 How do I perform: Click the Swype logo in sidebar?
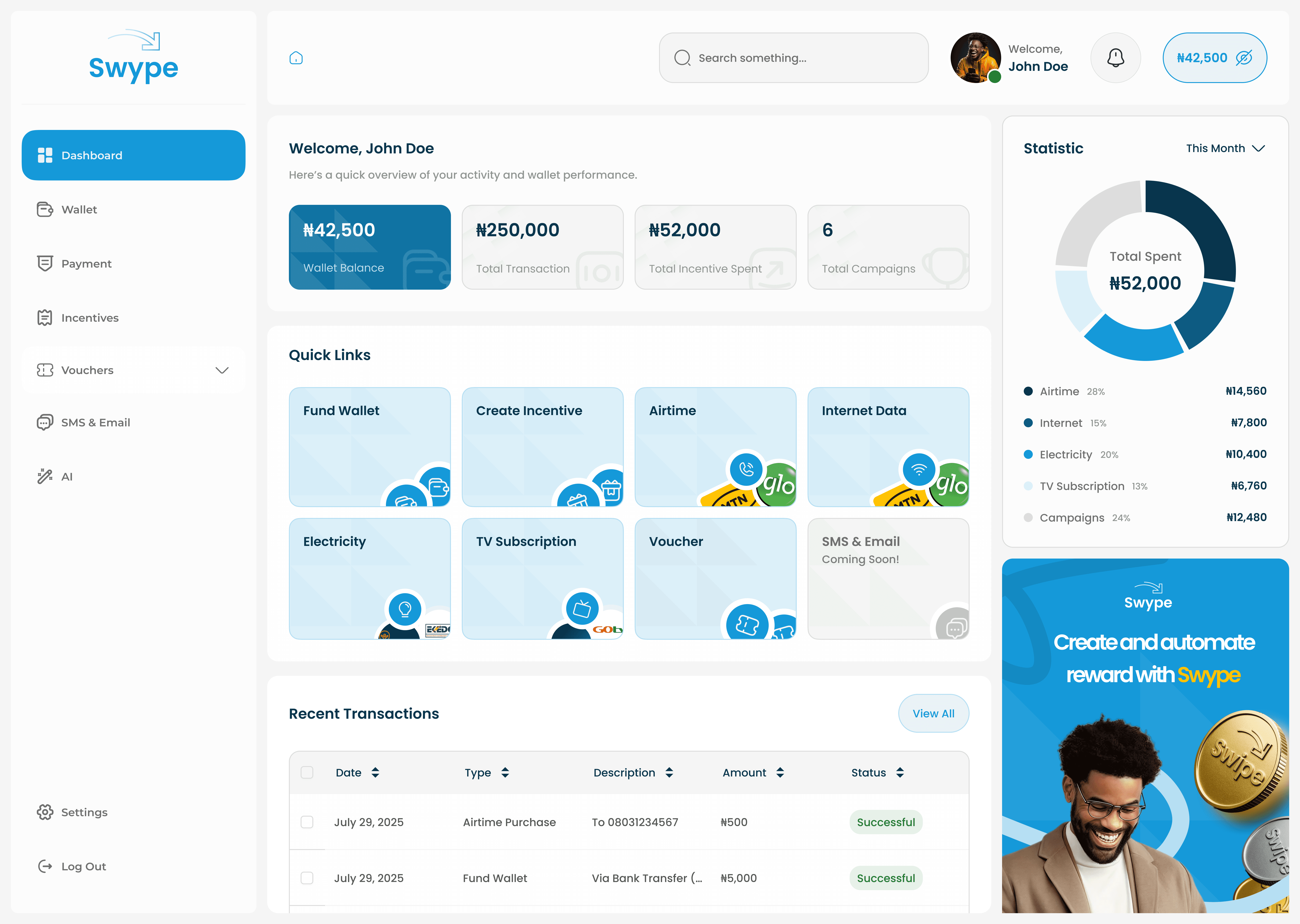[x=134, y=57]
